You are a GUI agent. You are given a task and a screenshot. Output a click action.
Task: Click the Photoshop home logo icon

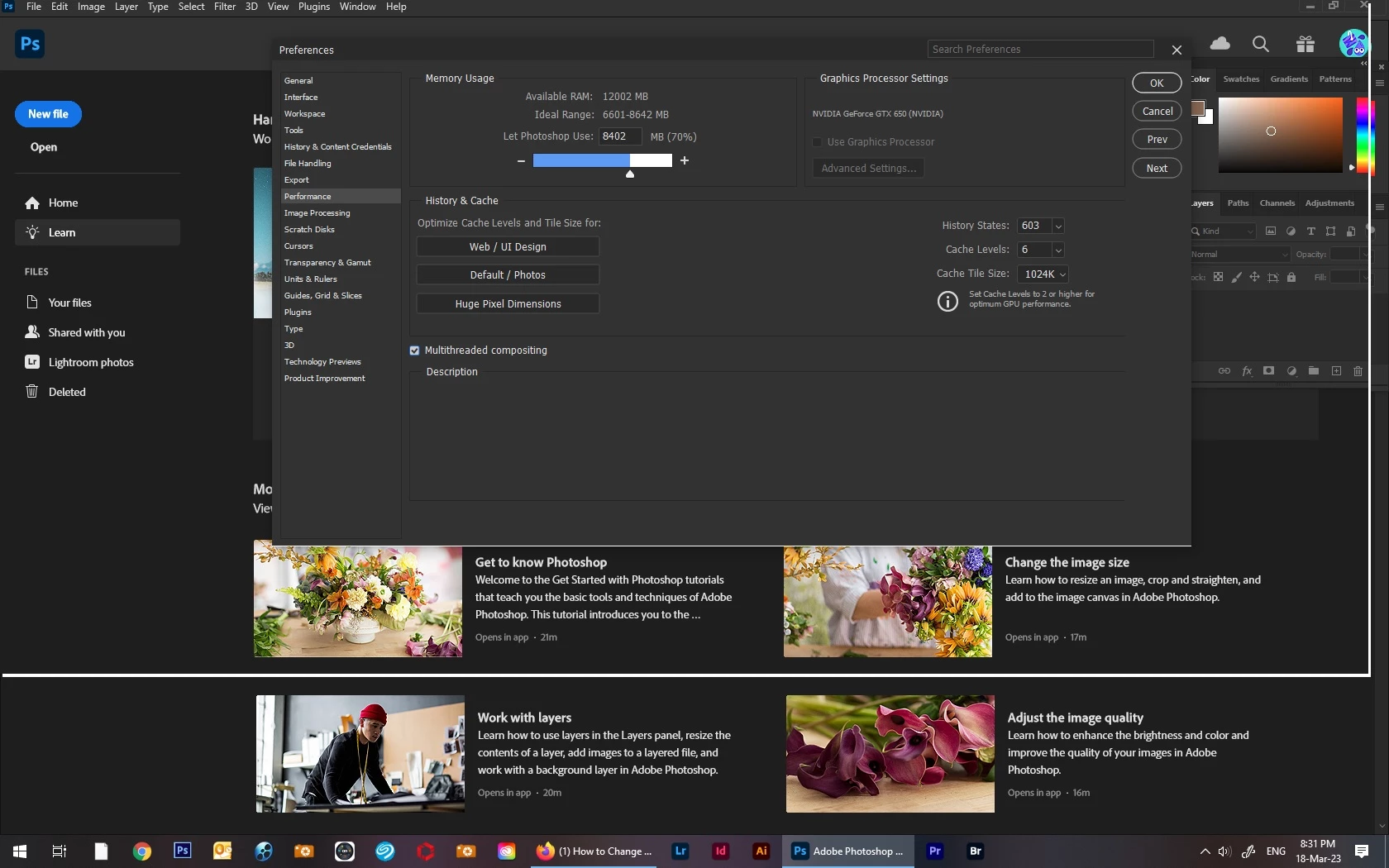coord(30,44)
